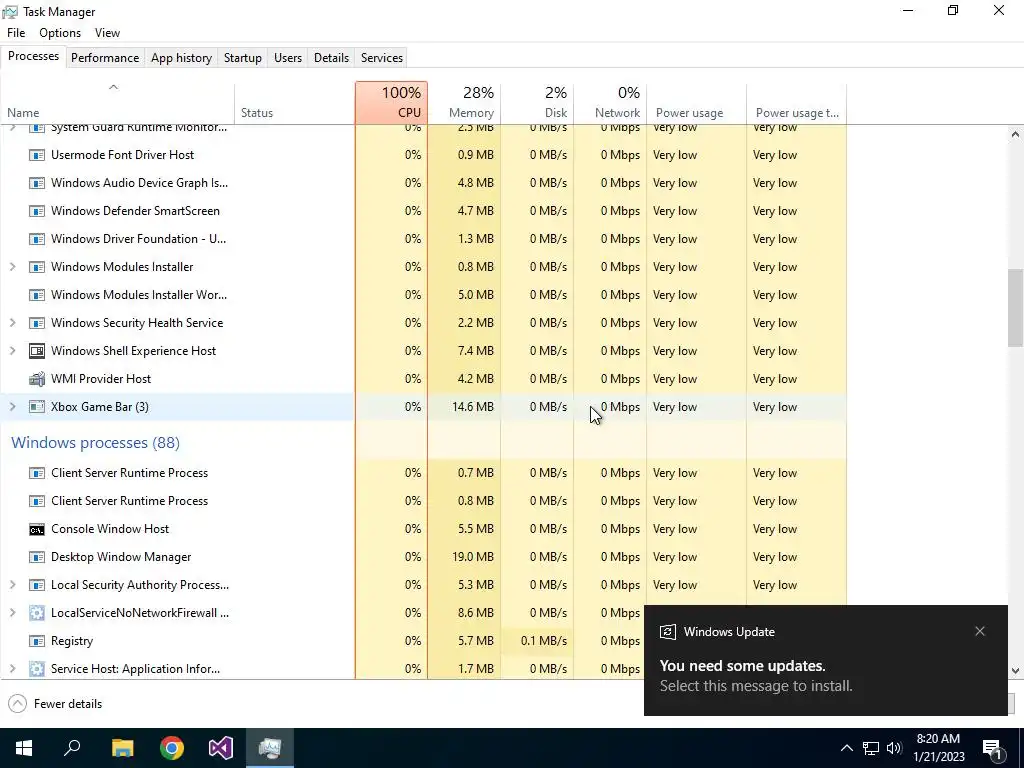The height and width of the screenshot is (768, 1024).
Task: Select the Windows processes (88) group header
Action: pyautogui.click(x=95, y=443)
